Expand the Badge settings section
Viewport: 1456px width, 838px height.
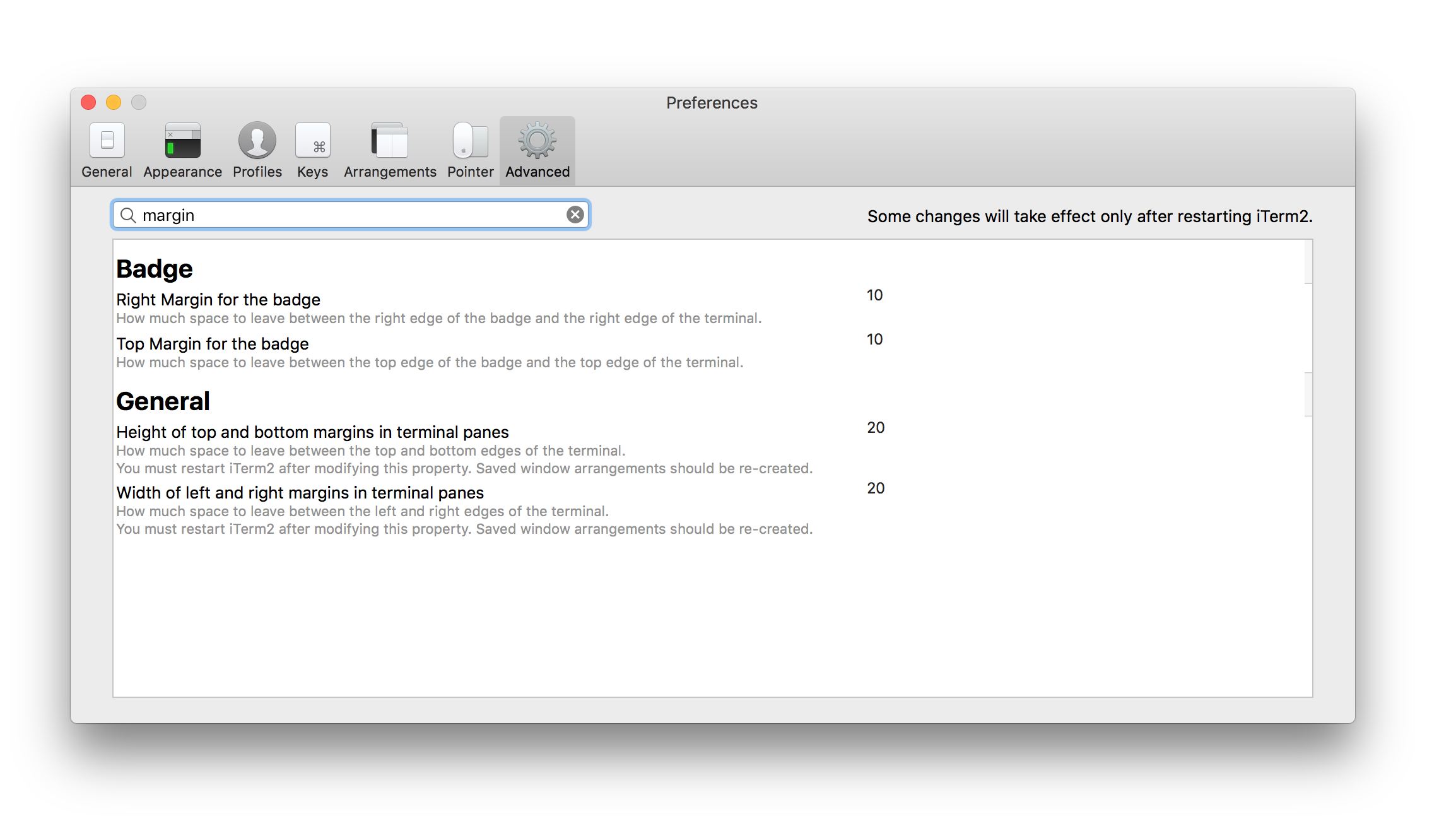[x=154, y=267]
